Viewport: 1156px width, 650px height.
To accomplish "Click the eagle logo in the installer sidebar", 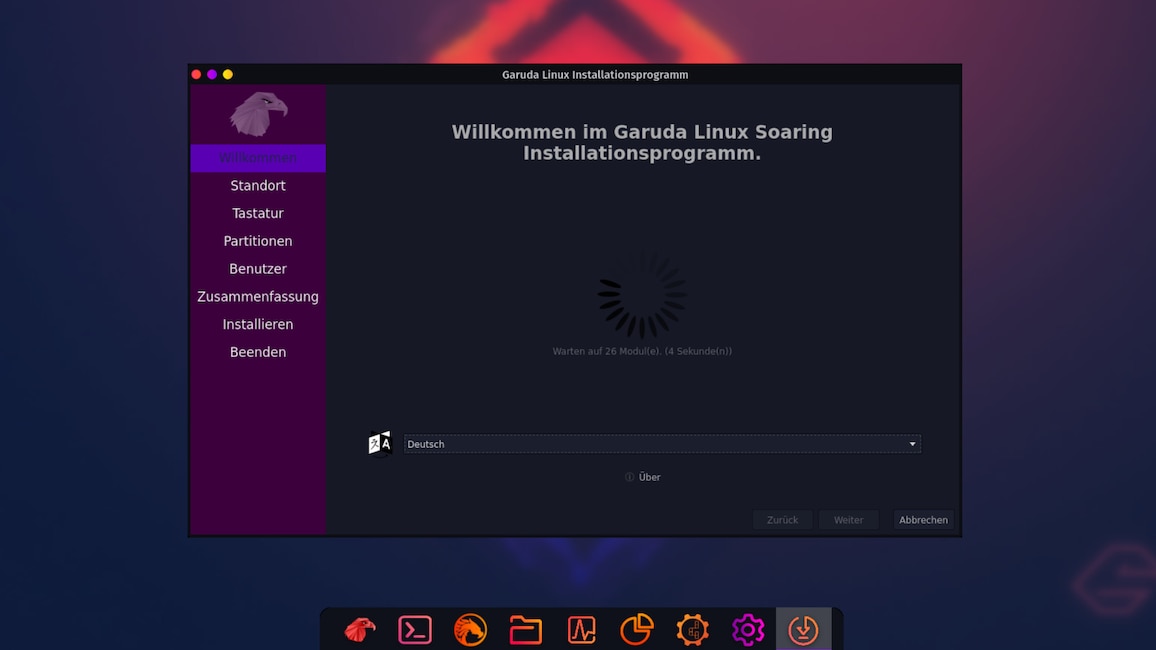I will (258, 113).
